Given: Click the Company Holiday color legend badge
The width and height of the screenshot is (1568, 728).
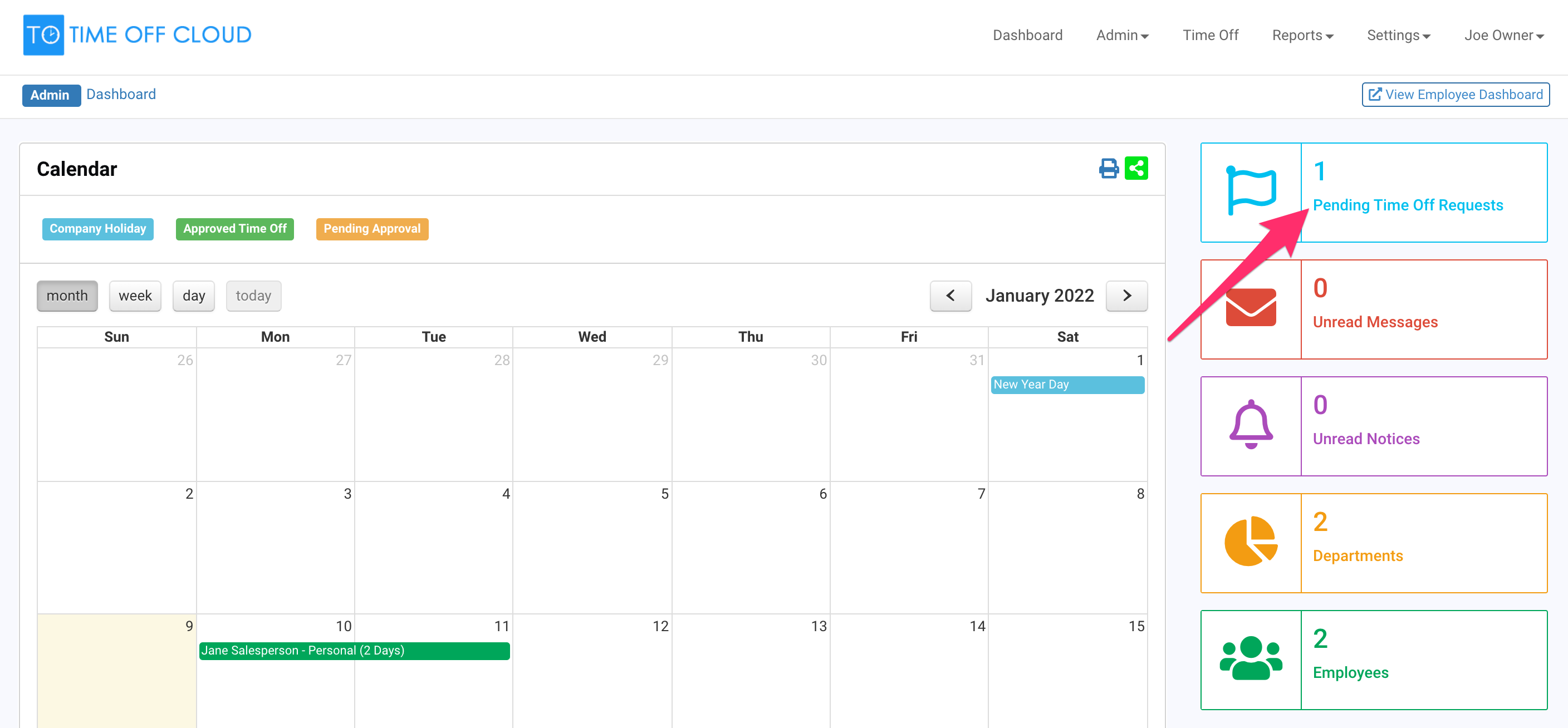Looking at the screenshot, I should (97, 229).
